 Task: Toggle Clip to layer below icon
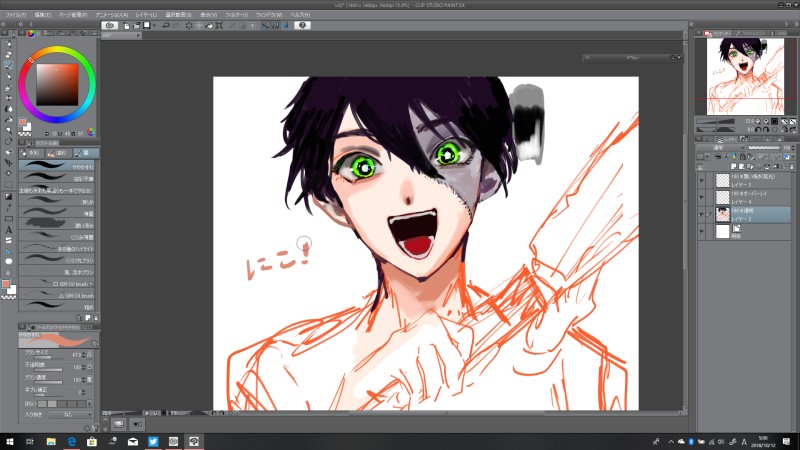pos(718,157)
